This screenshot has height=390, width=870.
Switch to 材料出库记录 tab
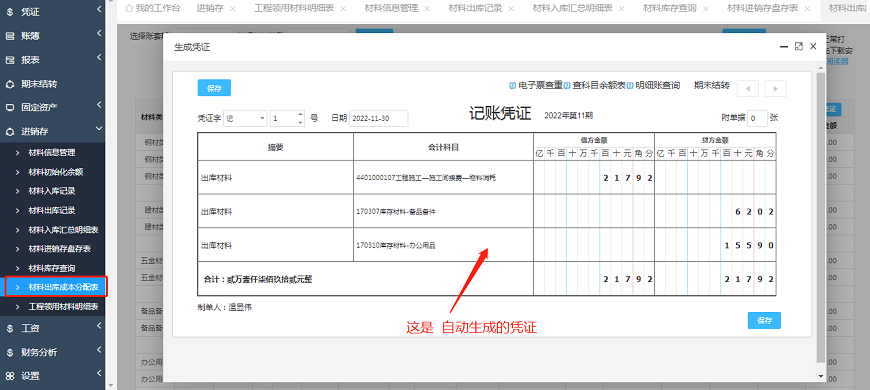pos(476,8)
